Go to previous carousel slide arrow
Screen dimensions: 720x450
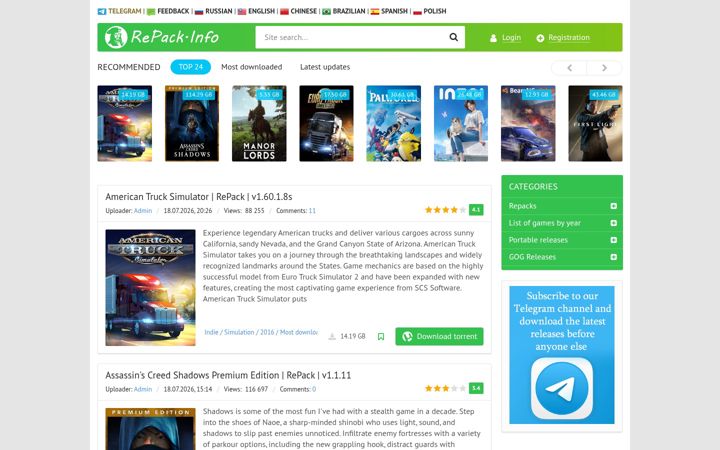(569, 68)
